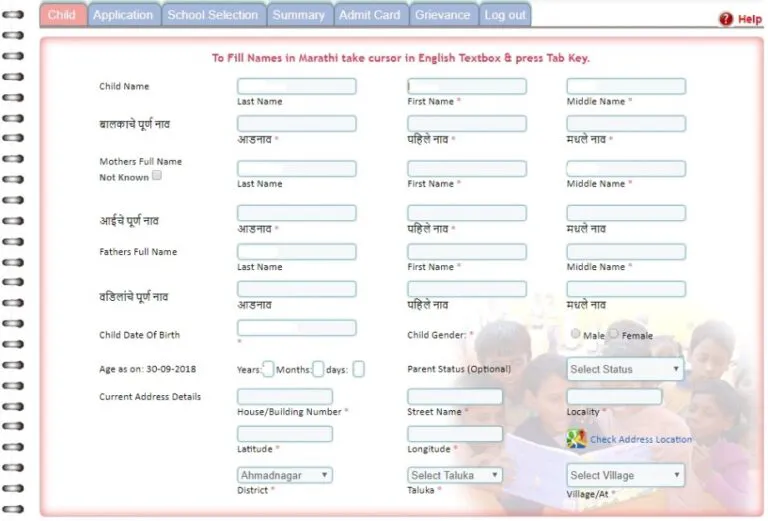
Task: Click the Google Maps address location icon
Action: pyautogui.click(x=576, y=439)
